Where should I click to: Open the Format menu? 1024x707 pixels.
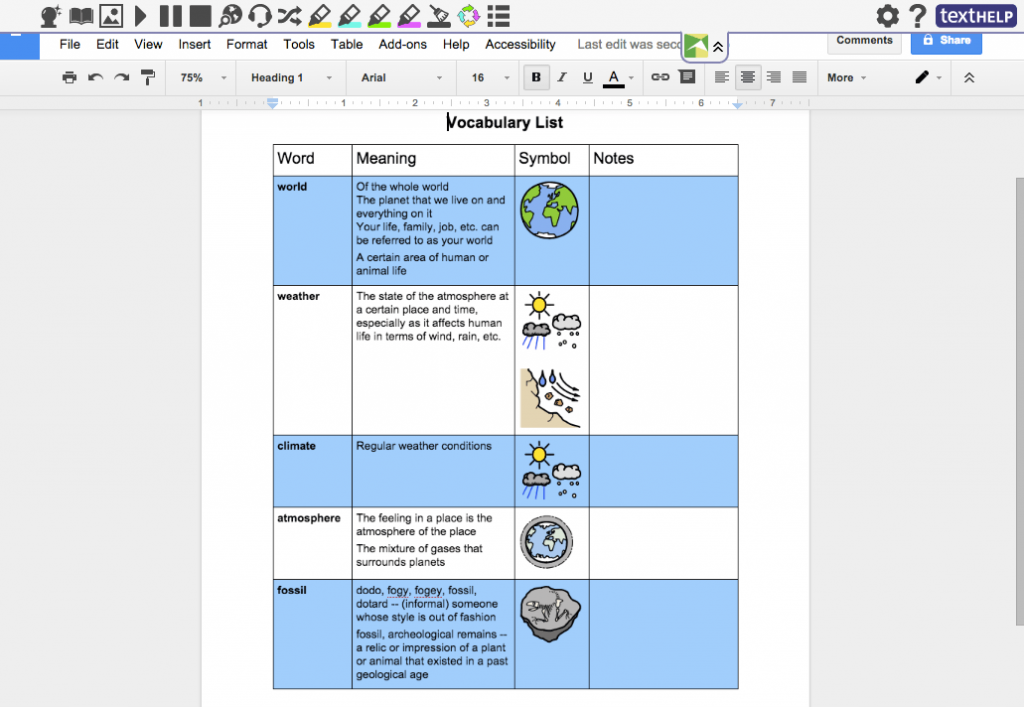tap(247, 44)
